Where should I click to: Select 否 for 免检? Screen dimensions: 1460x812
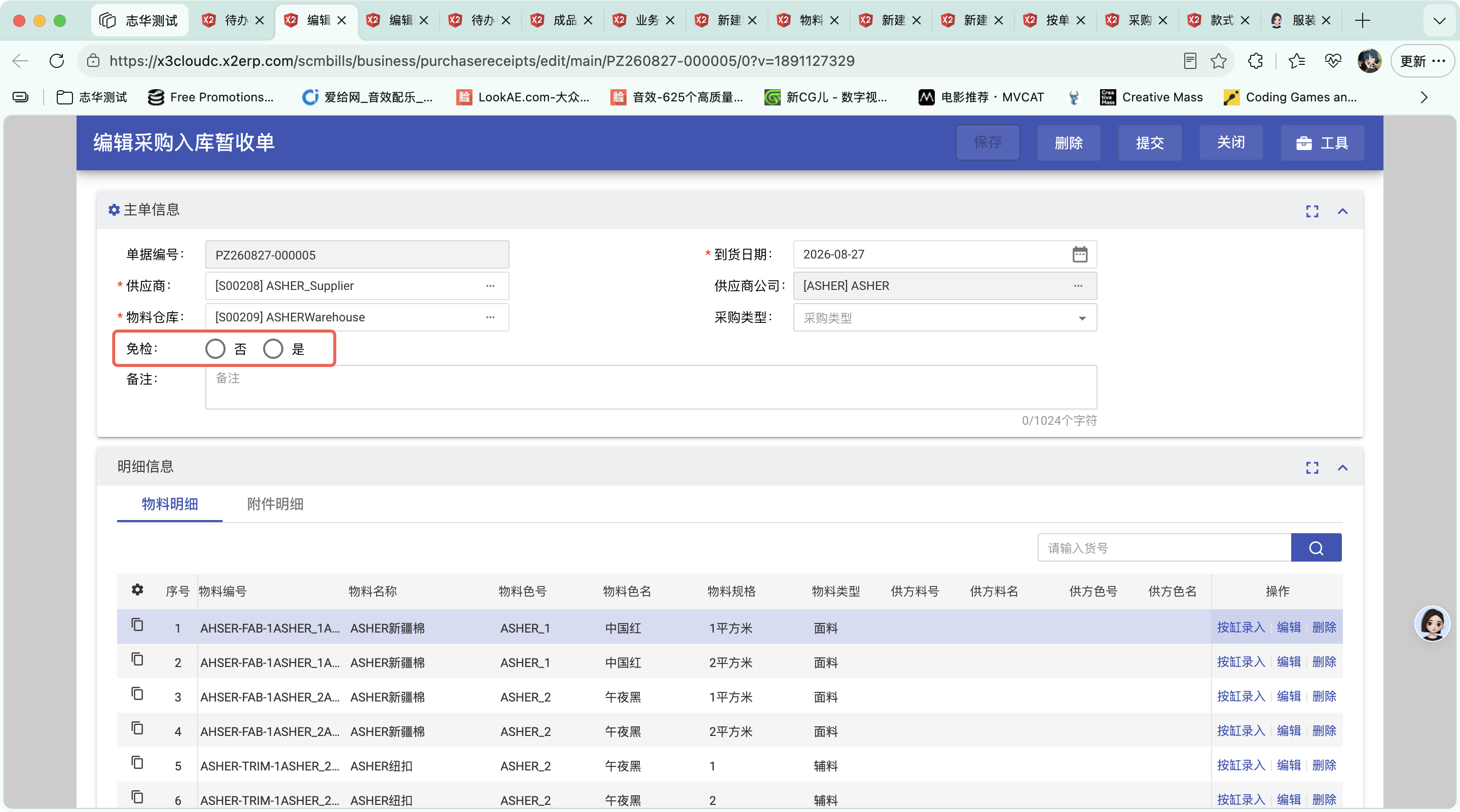[215, 349]
